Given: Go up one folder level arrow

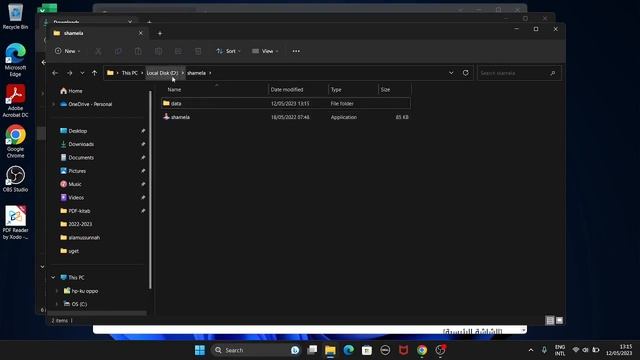Looking at the screenshot, I should (x=94, y=73).
